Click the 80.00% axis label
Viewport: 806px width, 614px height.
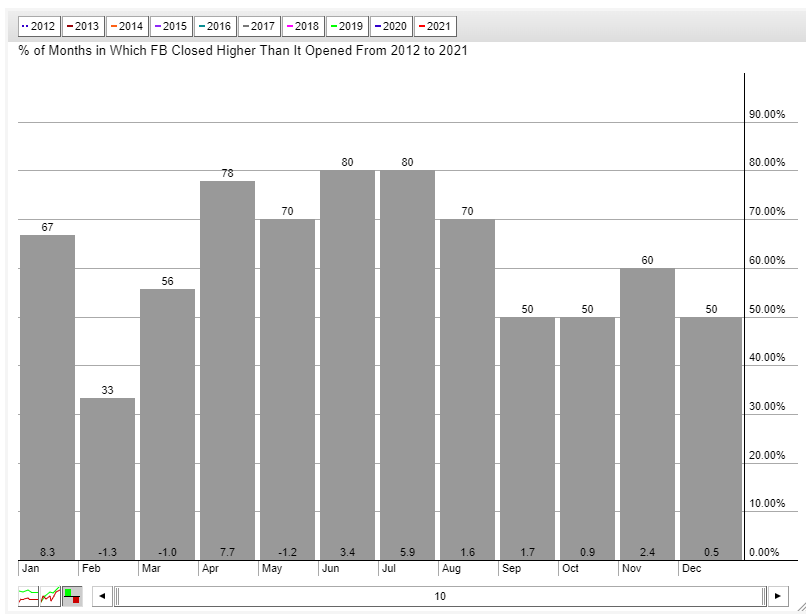(767, 162)
